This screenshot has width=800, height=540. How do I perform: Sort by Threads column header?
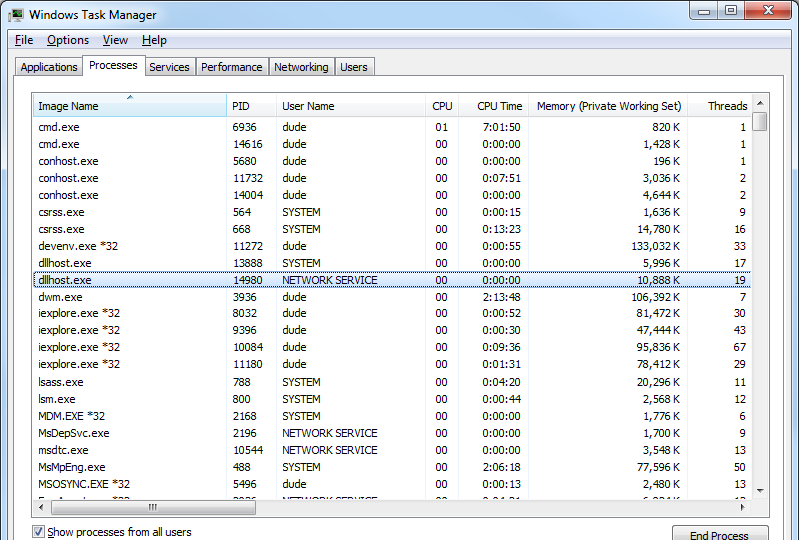(x=719, y=106)
